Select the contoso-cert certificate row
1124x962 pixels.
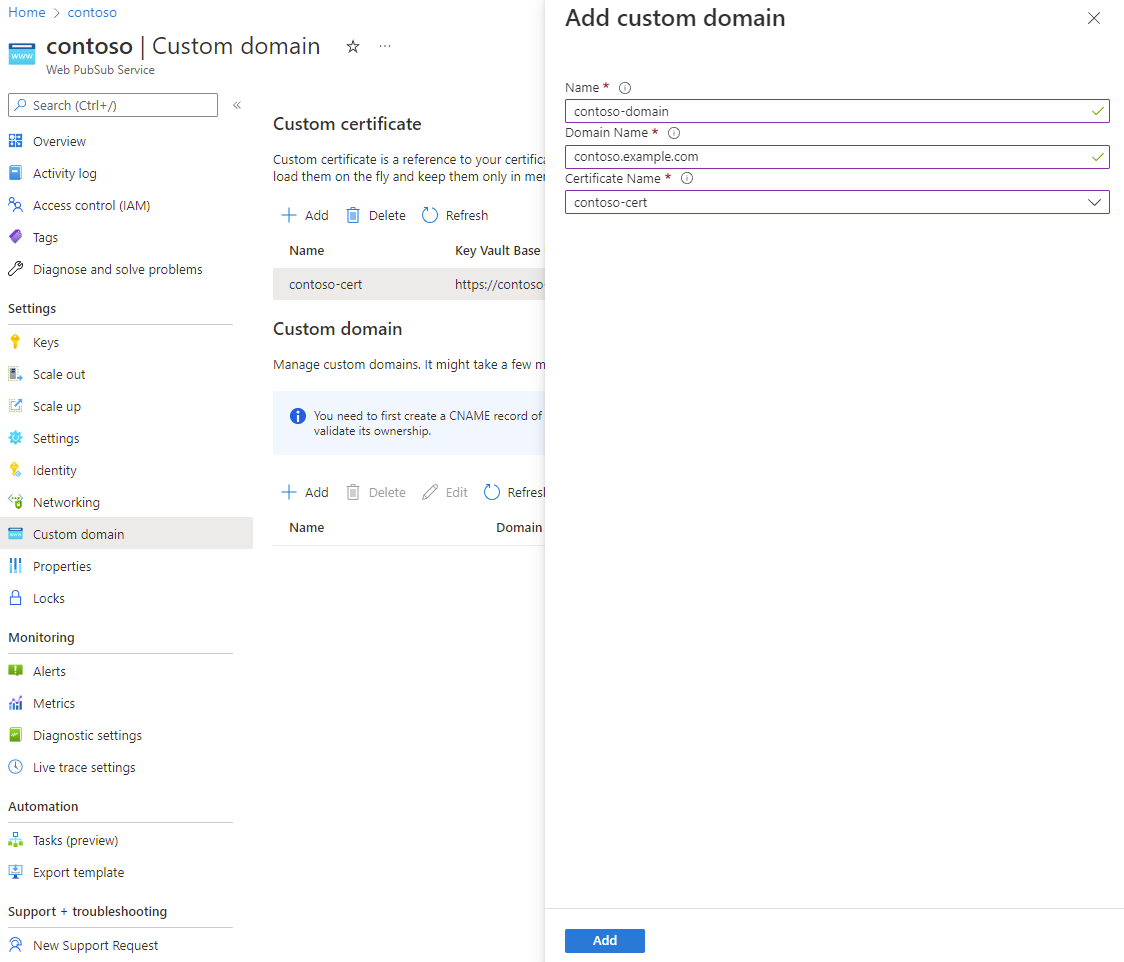pyautogui.click(x=326, y=284)
